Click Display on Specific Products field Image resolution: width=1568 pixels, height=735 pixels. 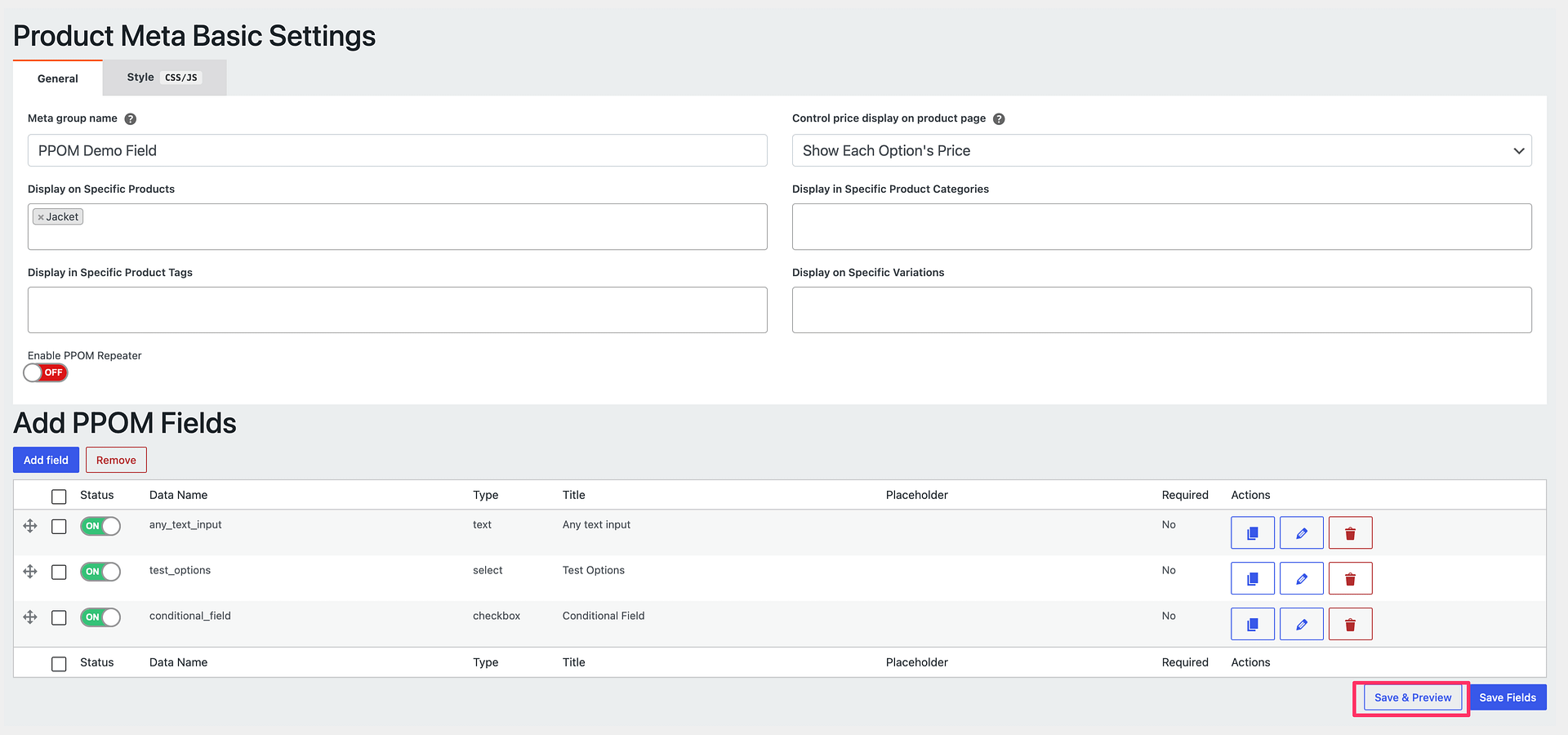pos(398,227)
